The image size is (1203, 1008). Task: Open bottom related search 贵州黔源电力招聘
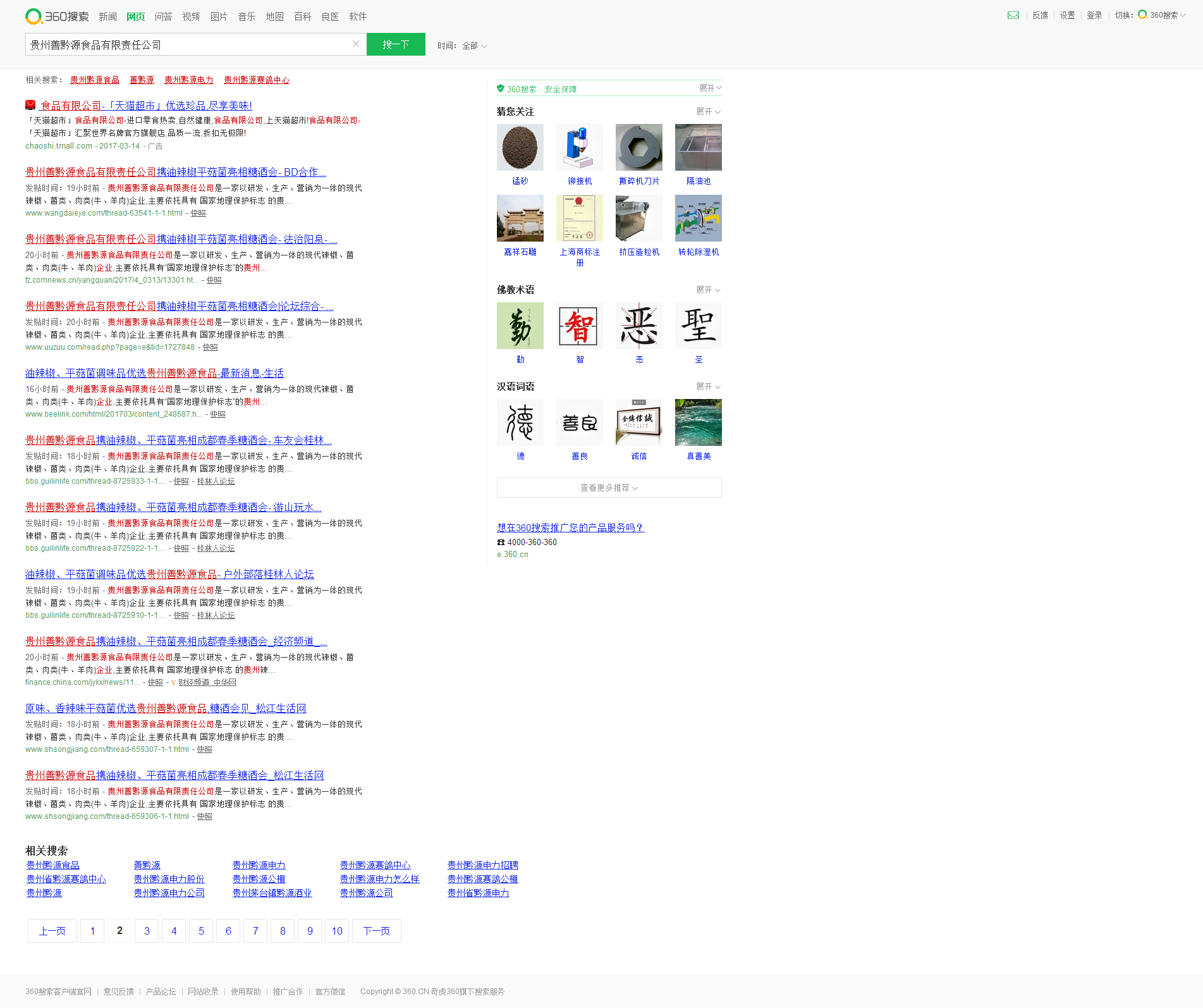pos(483,865)
